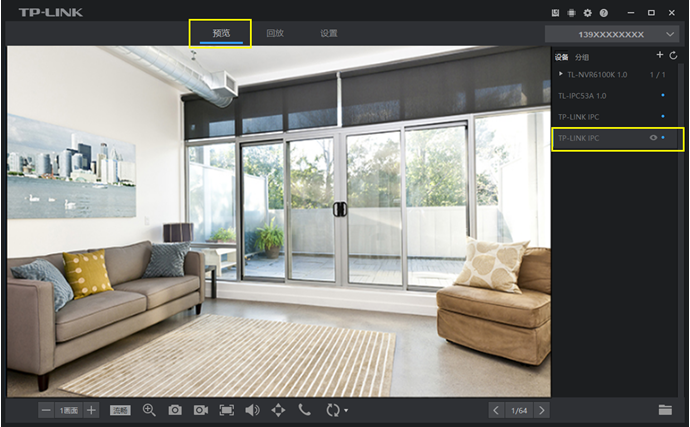690x427 pixels.
Task: Toggle fullscreen view icon in bottom toolbar
Action: click(226, 410)
